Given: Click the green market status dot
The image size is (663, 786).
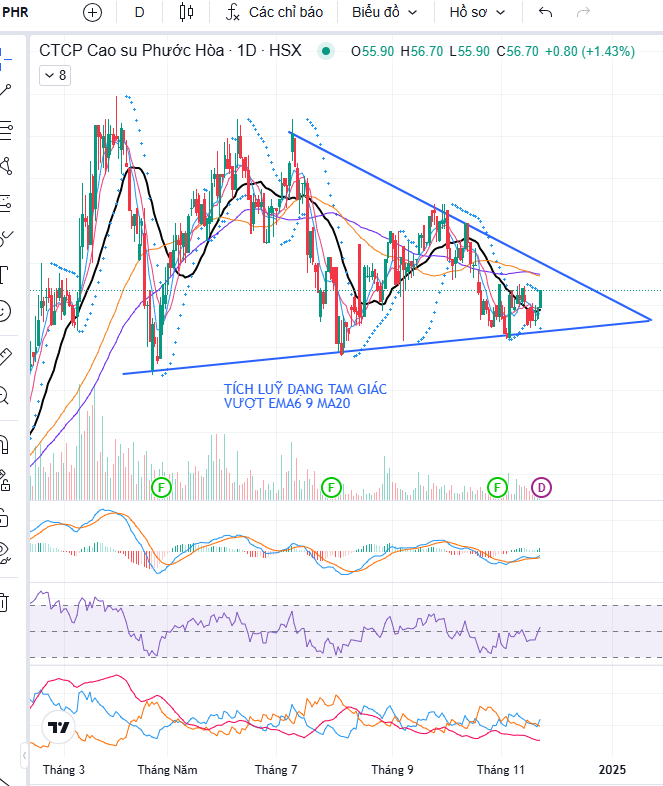Looking at the screenshot, I should pos(326,51).
